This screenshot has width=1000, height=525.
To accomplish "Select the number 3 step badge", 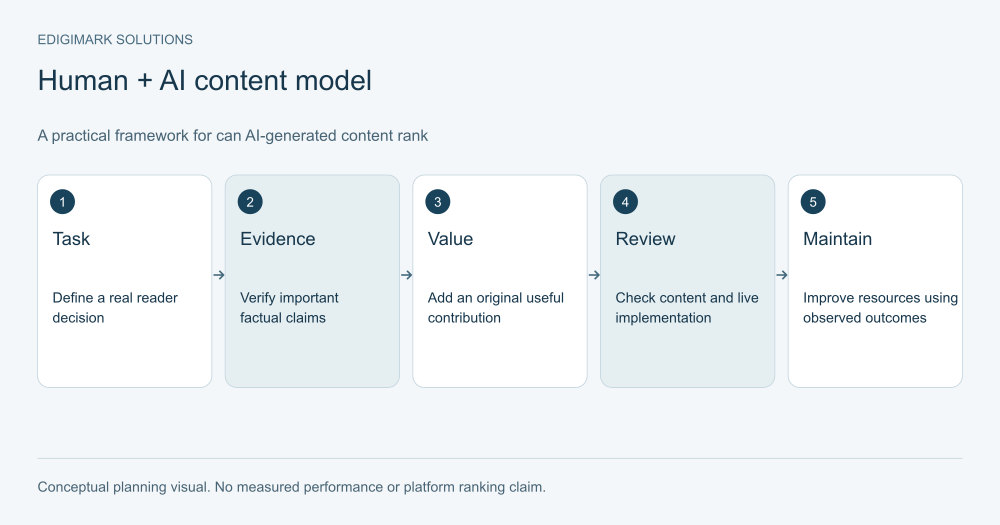I will coord(438,202).
